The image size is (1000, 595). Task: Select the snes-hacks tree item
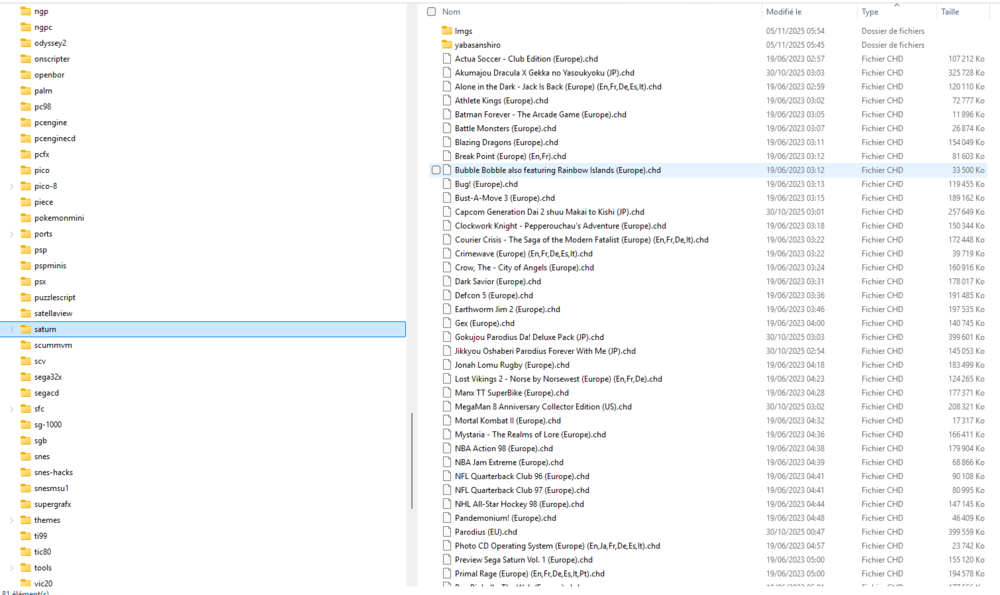[x=54, y=473]
